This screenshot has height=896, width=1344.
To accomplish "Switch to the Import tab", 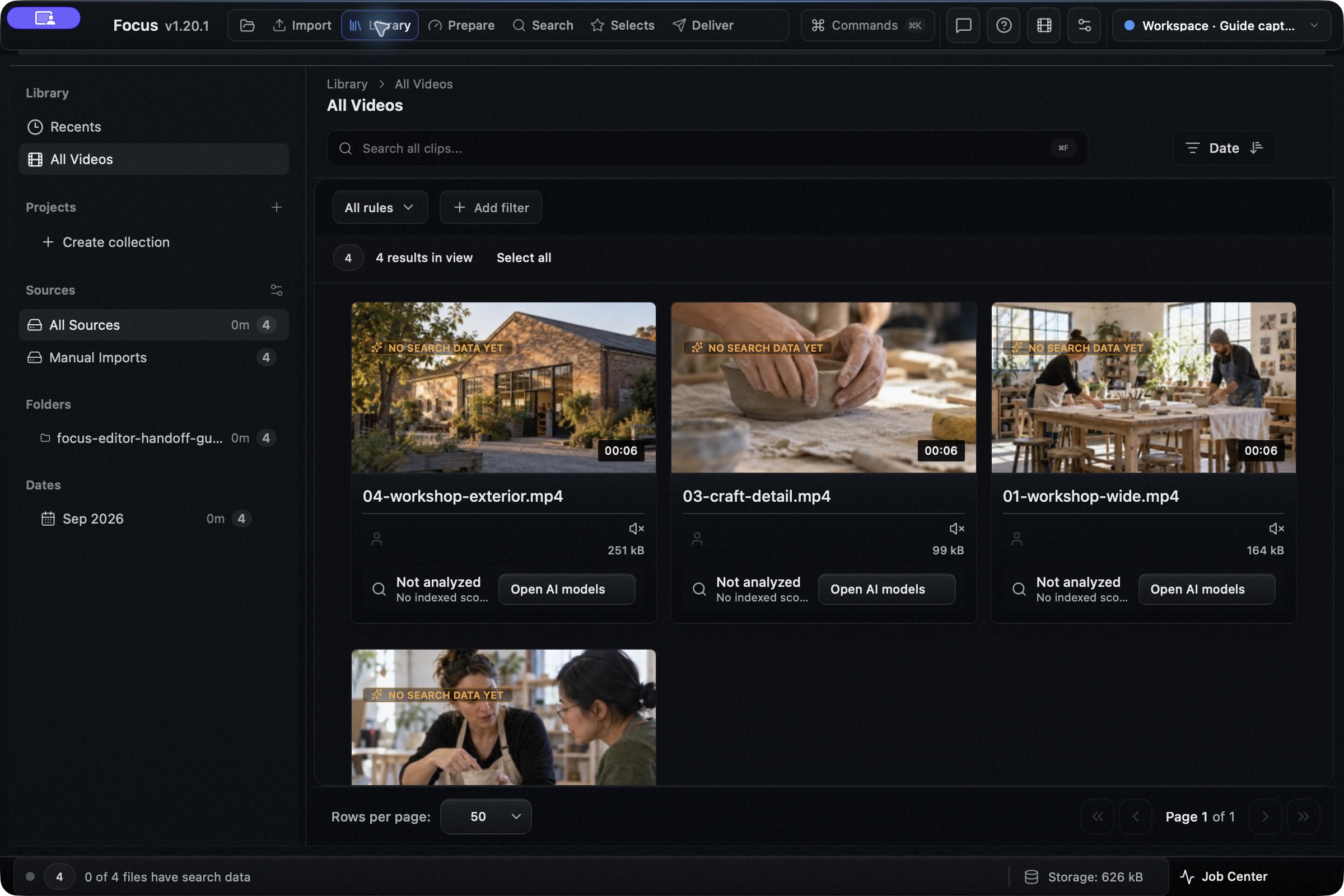I will click(302, 25).
